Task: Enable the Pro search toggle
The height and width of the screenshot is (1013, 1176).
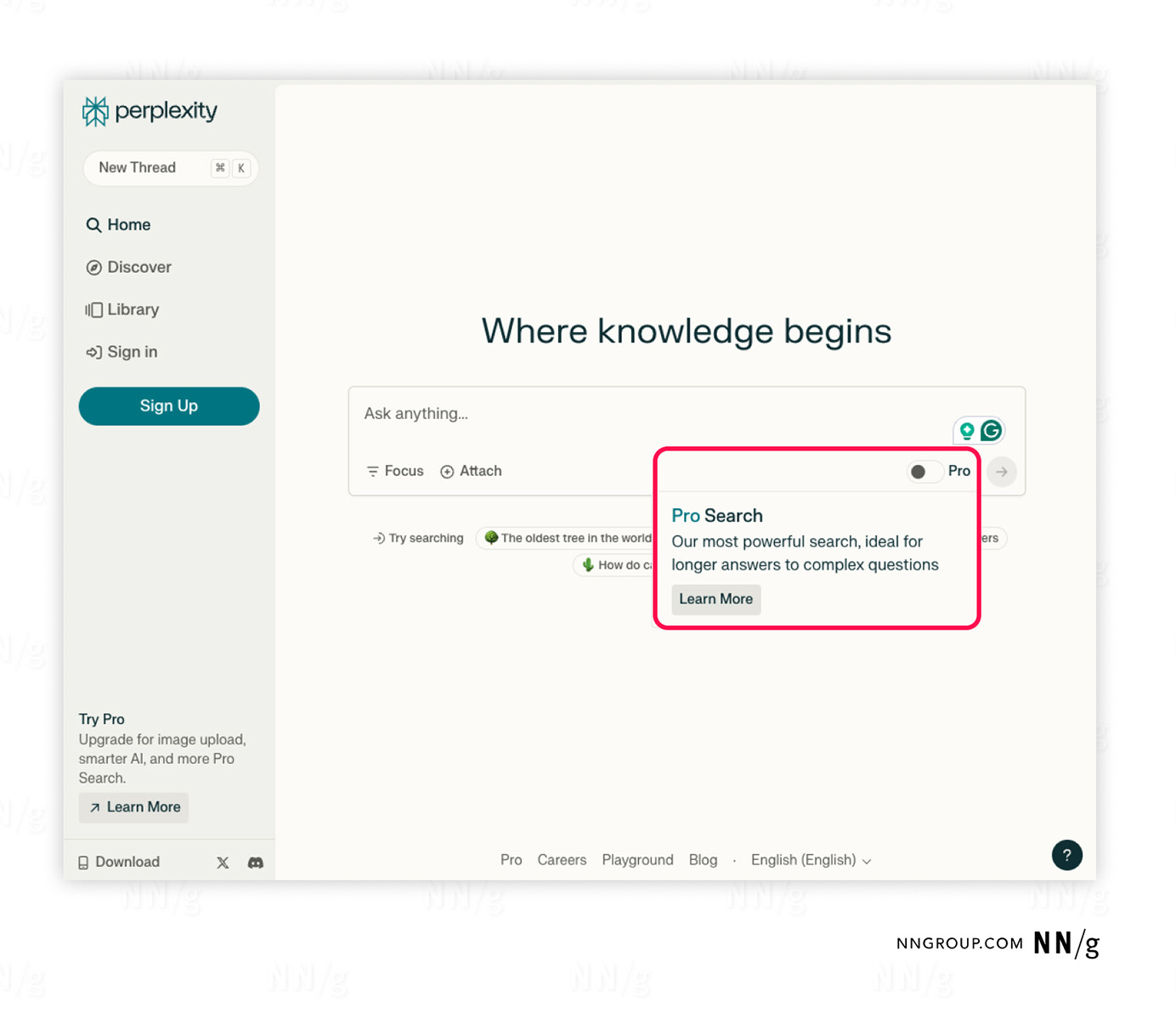Action: (x=924, y=471)
